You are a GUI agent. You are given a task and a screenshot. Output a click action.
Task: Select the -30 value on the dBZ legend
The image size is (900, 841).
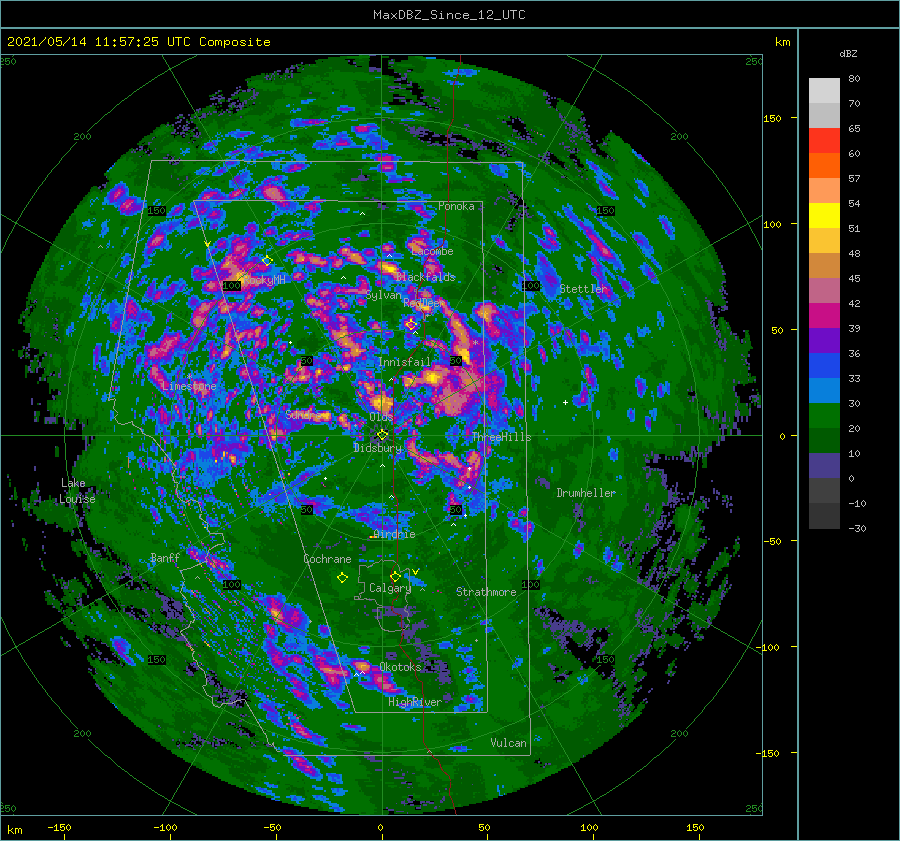click(x=857, y=528)
